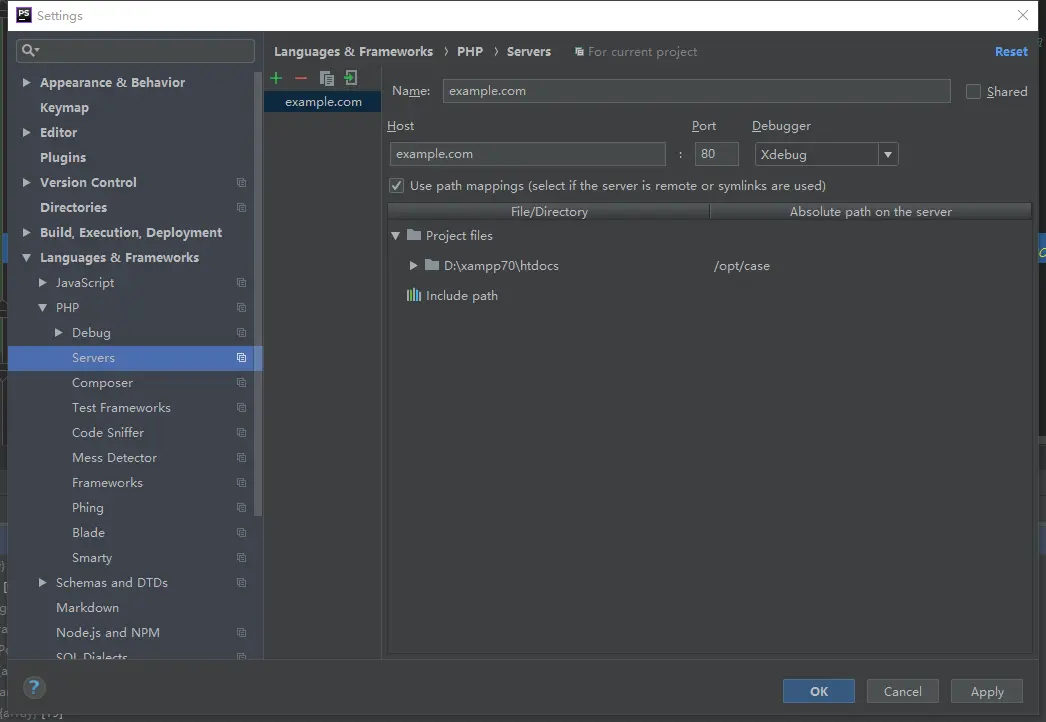Remove the selected server with the minus icon

301,78
